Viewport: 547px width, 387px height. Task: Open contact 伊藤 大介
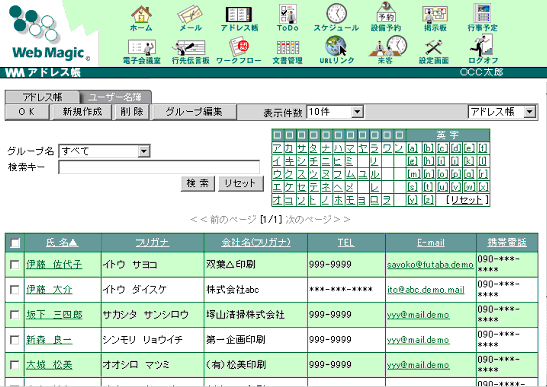49,290
